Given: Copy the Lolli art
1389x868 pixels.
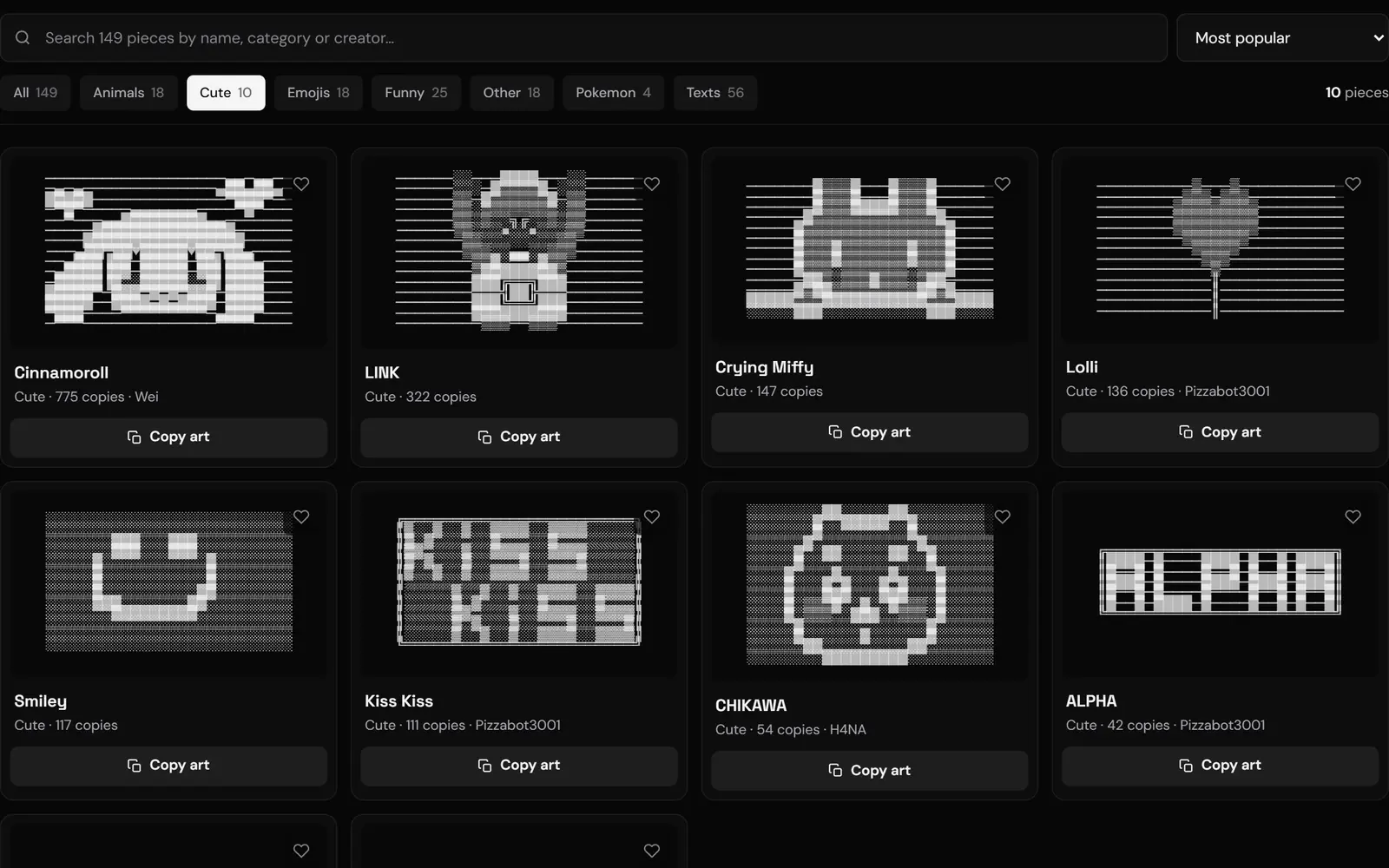Looking at the screenshot, I should (1220, 431).
